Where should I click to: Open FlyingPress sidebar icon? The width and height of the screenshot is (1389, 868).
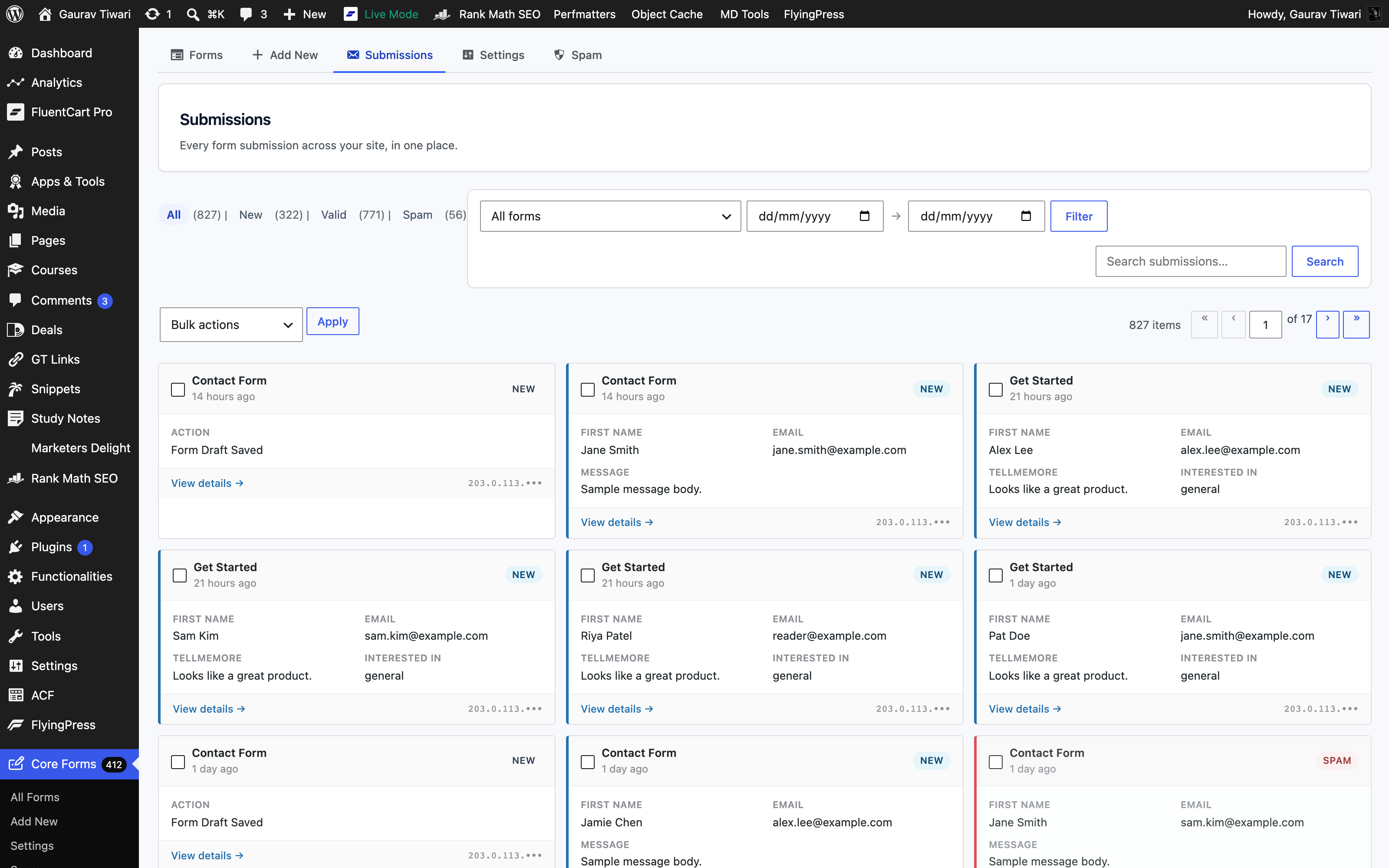pyautogui.click(x=16, y=725)
